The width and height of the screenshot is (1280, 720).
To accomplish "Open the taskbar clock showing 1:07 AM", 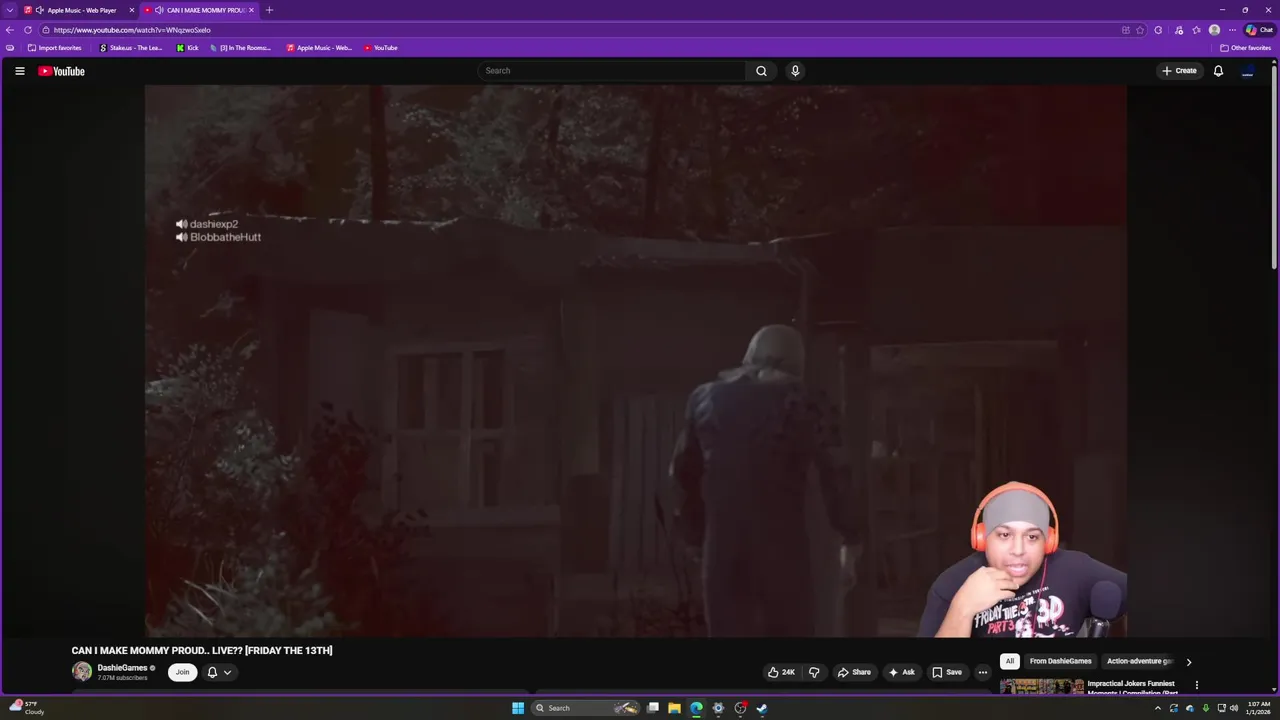I will (1257, 708).
